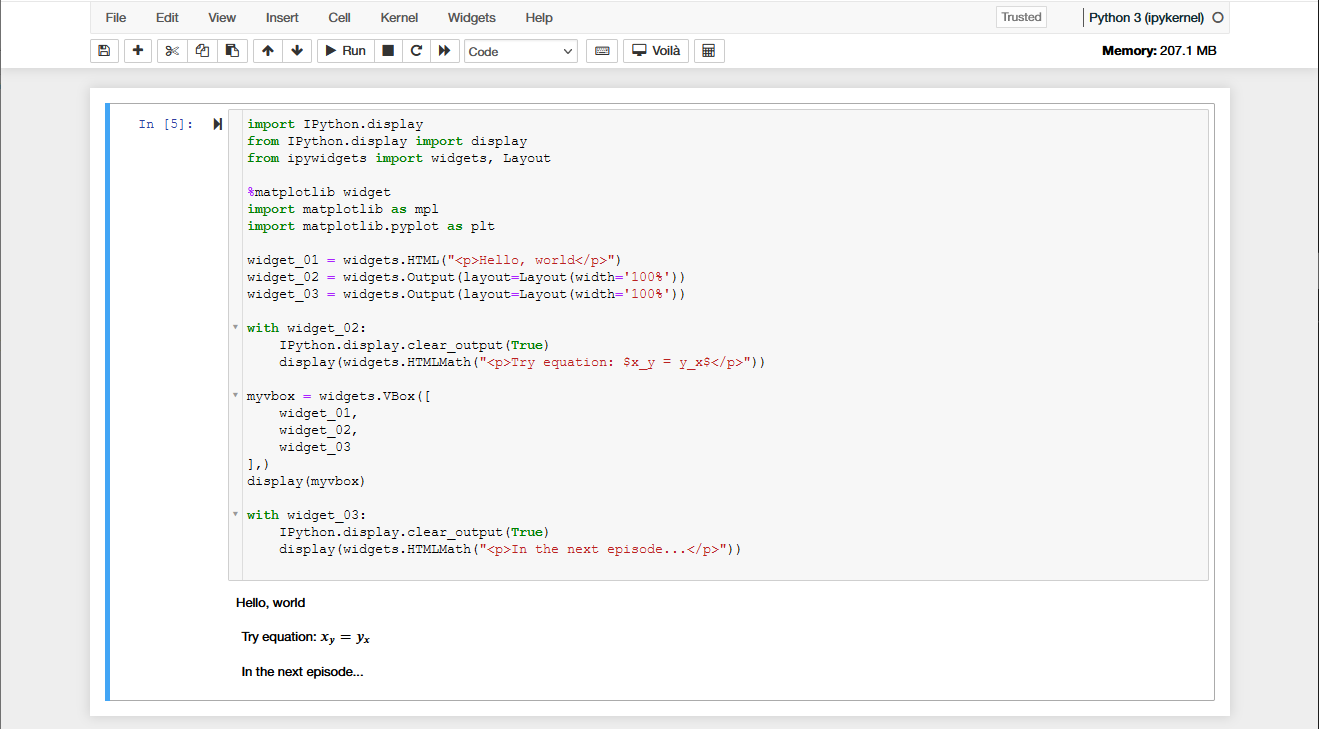Collapse the 'with widget_03:' code fold arrow

(x=235, y=514)
